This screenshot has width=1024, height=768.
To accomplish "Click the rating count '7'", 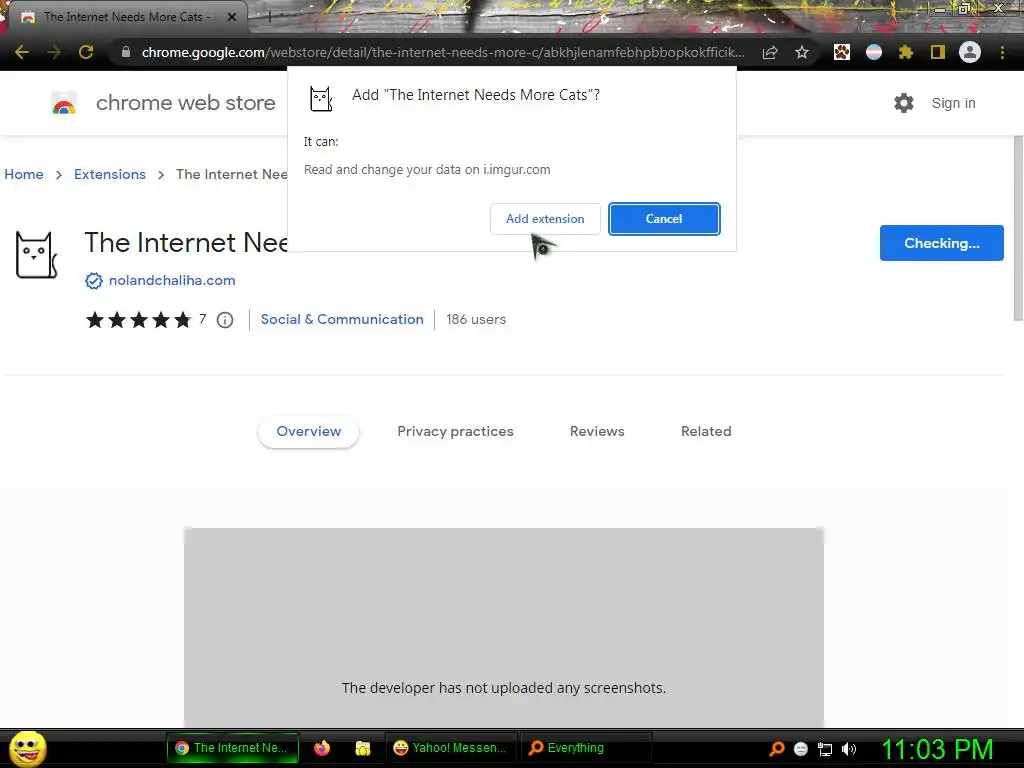I will click(x=202, y=319).
